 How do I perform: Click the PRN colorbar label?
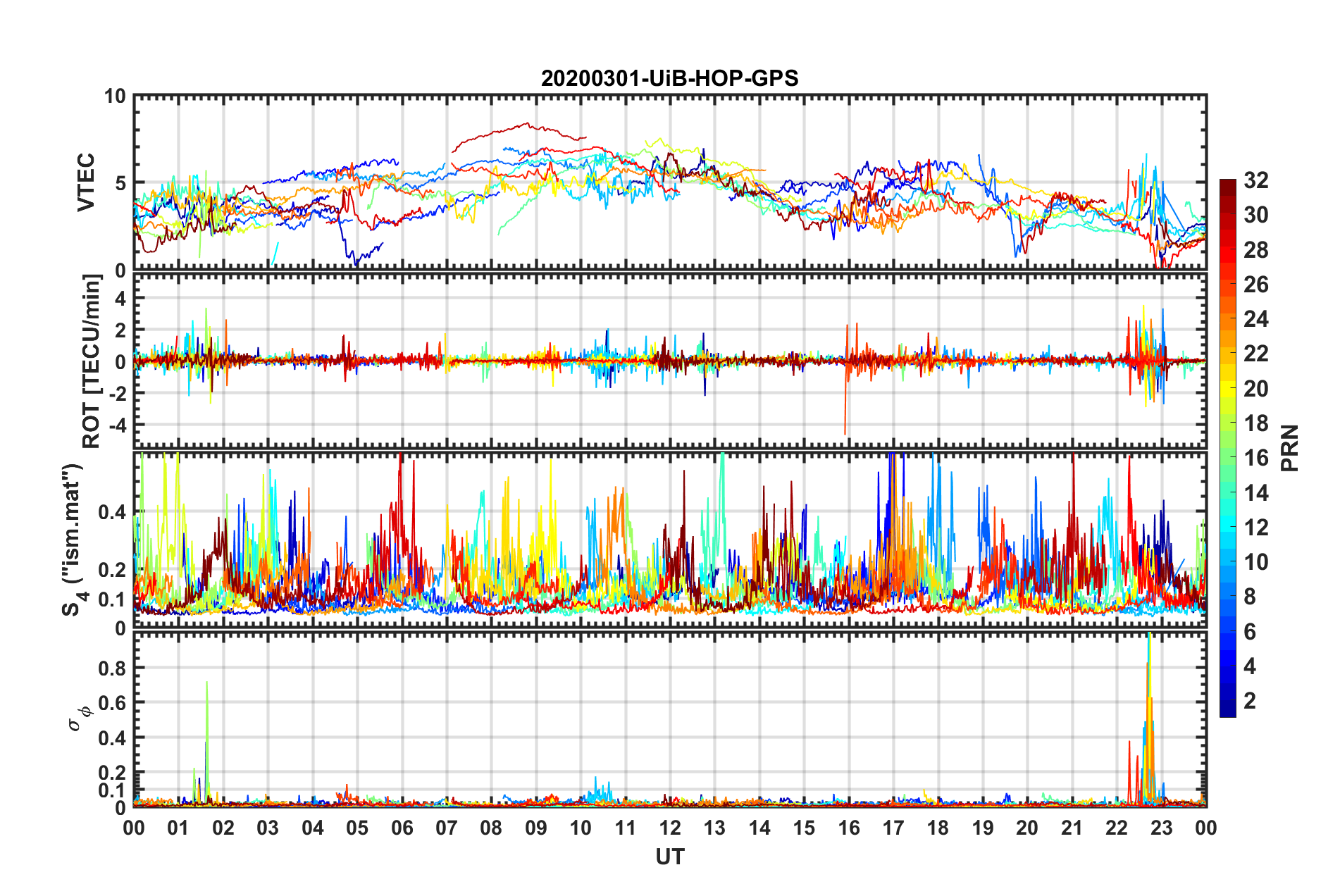tap(1289, 448)
